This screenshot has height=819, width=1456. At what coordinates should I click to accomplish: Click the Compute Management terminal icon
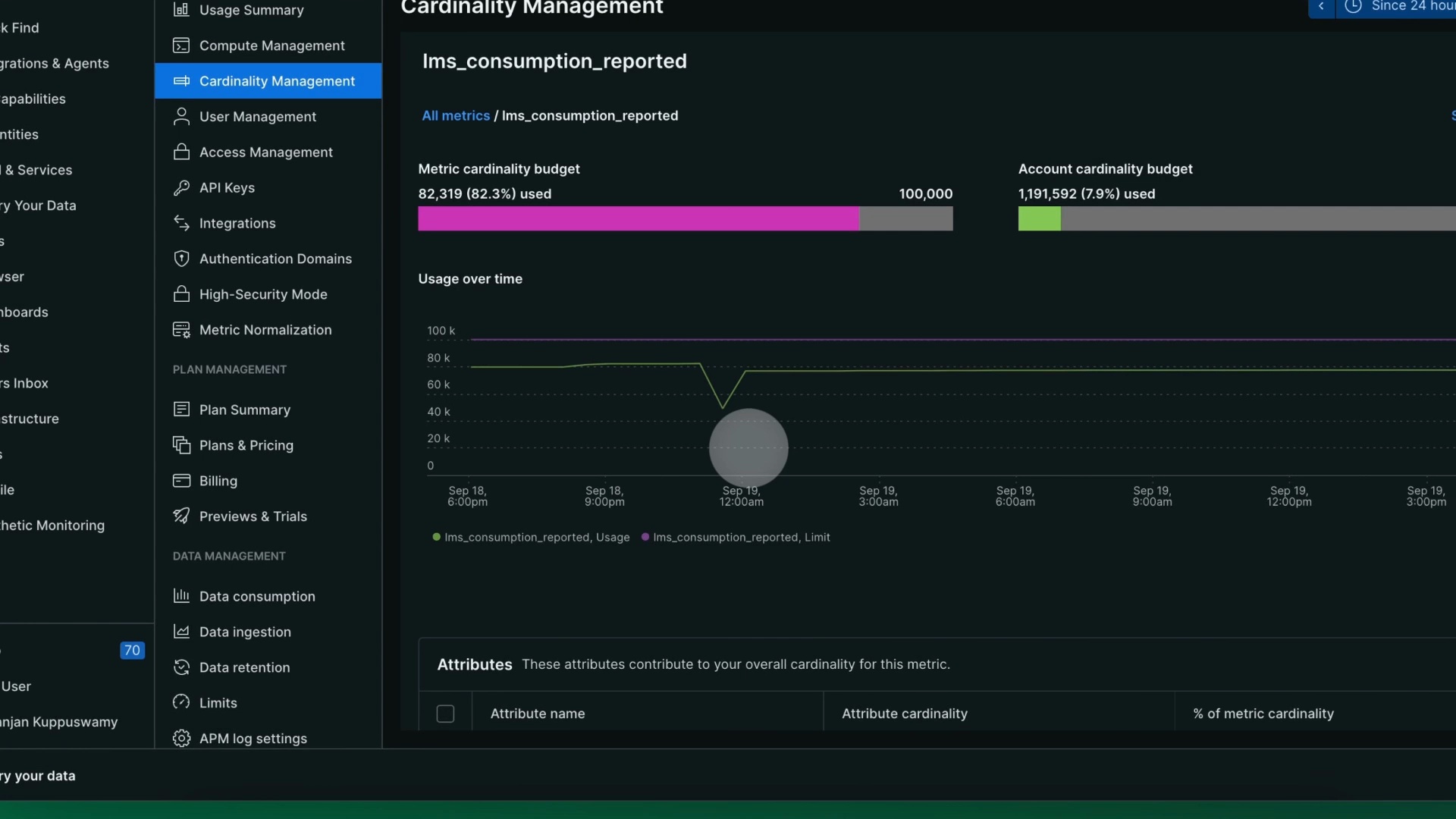[x=181, y=45]
